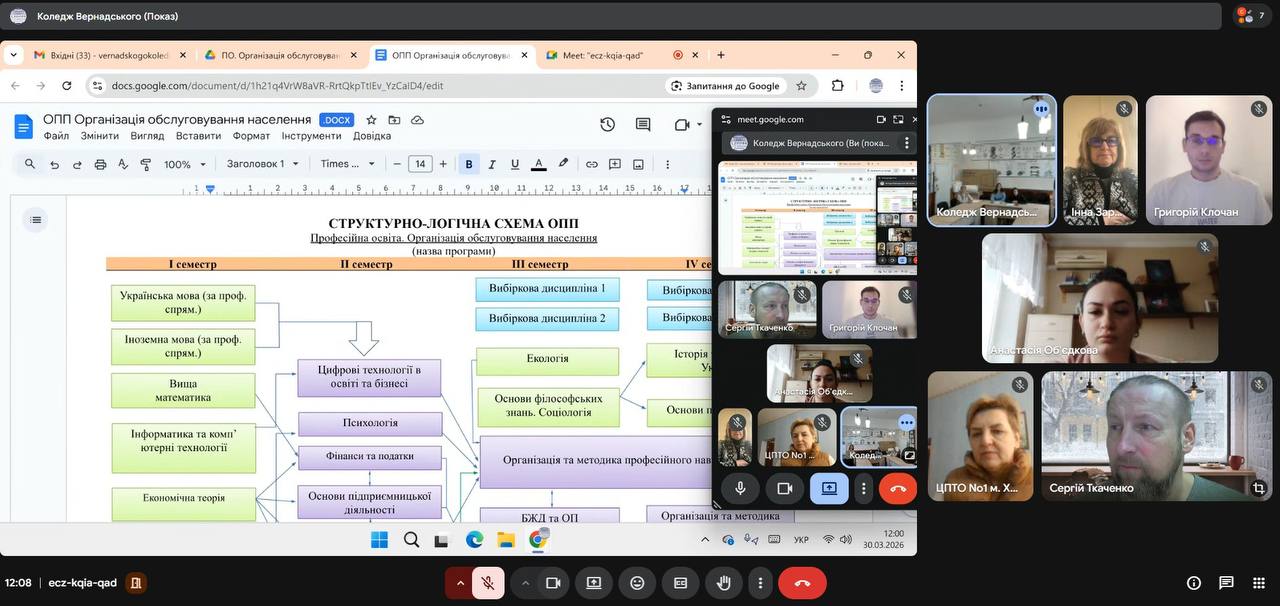Toggle the camera in bottom call bar
Viewport: 1280px width, 606px height.
[x=552, y=583]
